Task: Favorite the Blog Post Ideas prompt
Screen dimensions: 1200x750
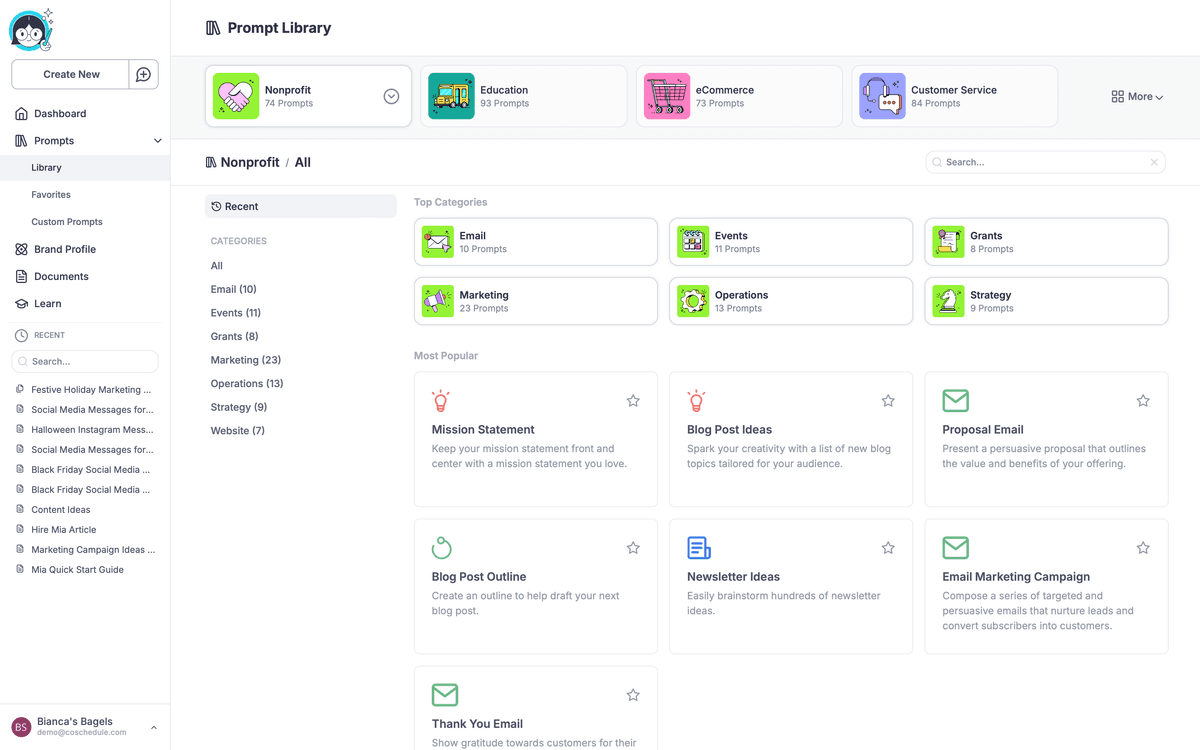Action: 888,400
